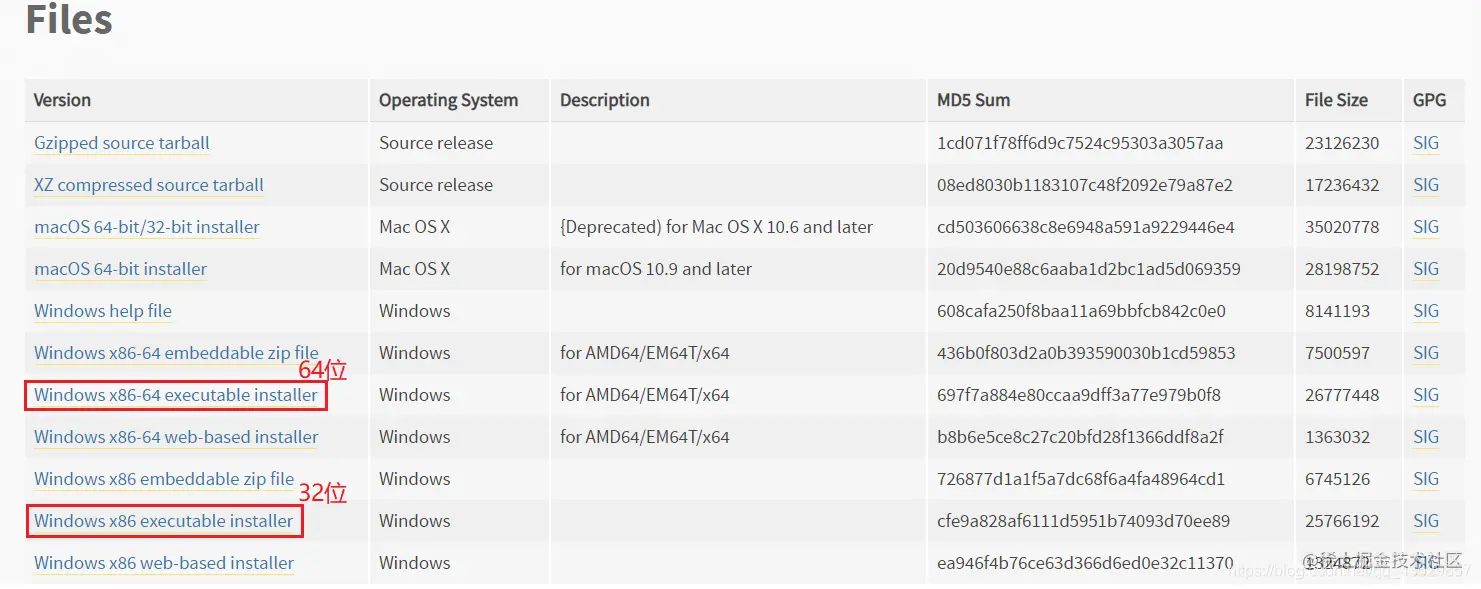Select the macOS 64-bit installer link
This screenshot has height=589, width=1481.
121,269
